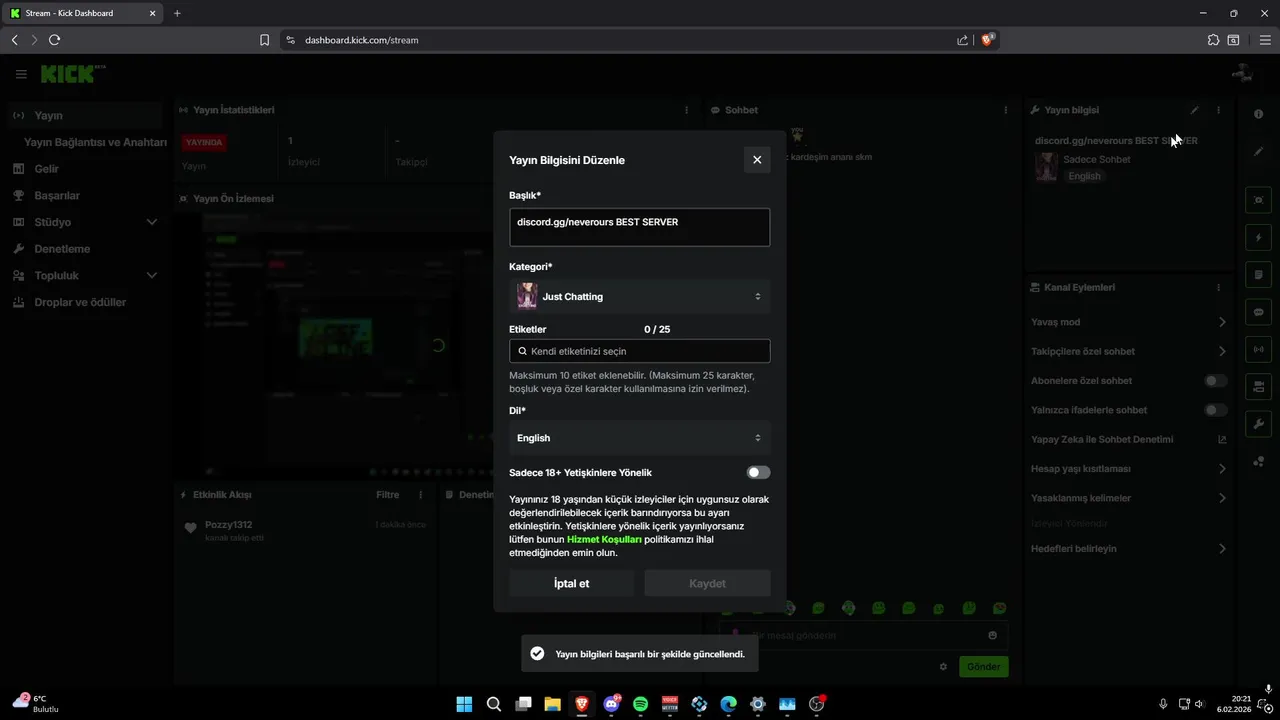Open chat settings gear next to Gönder
The width and height of the screenshot is (1280, 720).
point(943,666)
